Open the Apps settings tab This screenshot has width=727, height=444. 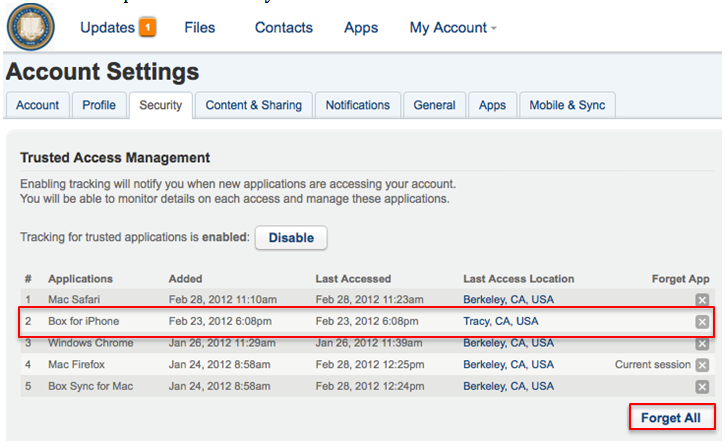click(492, 105)
